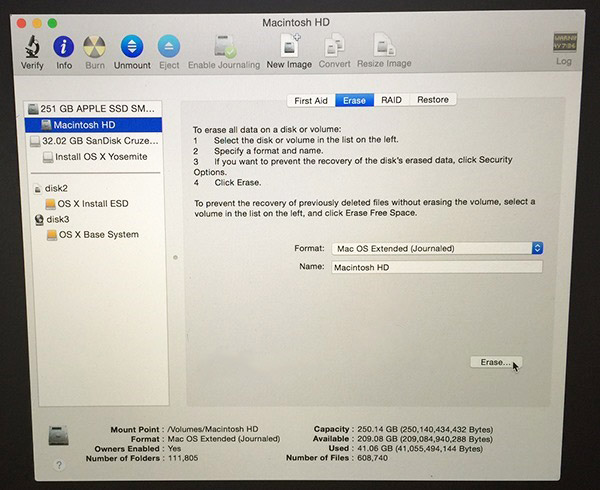Click the Verify microscope icon
600x490 pixels.
[32, 46]
